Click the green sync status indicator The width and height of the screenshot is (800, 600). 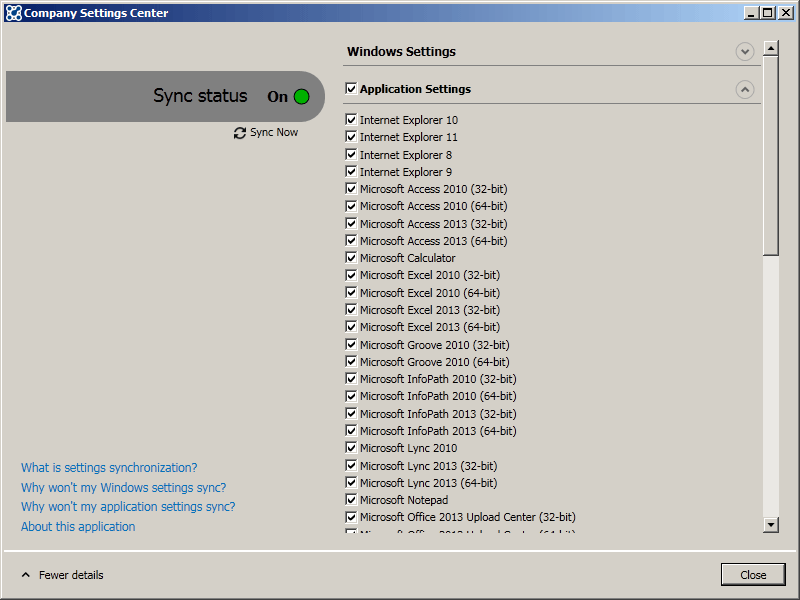[302, 96]
